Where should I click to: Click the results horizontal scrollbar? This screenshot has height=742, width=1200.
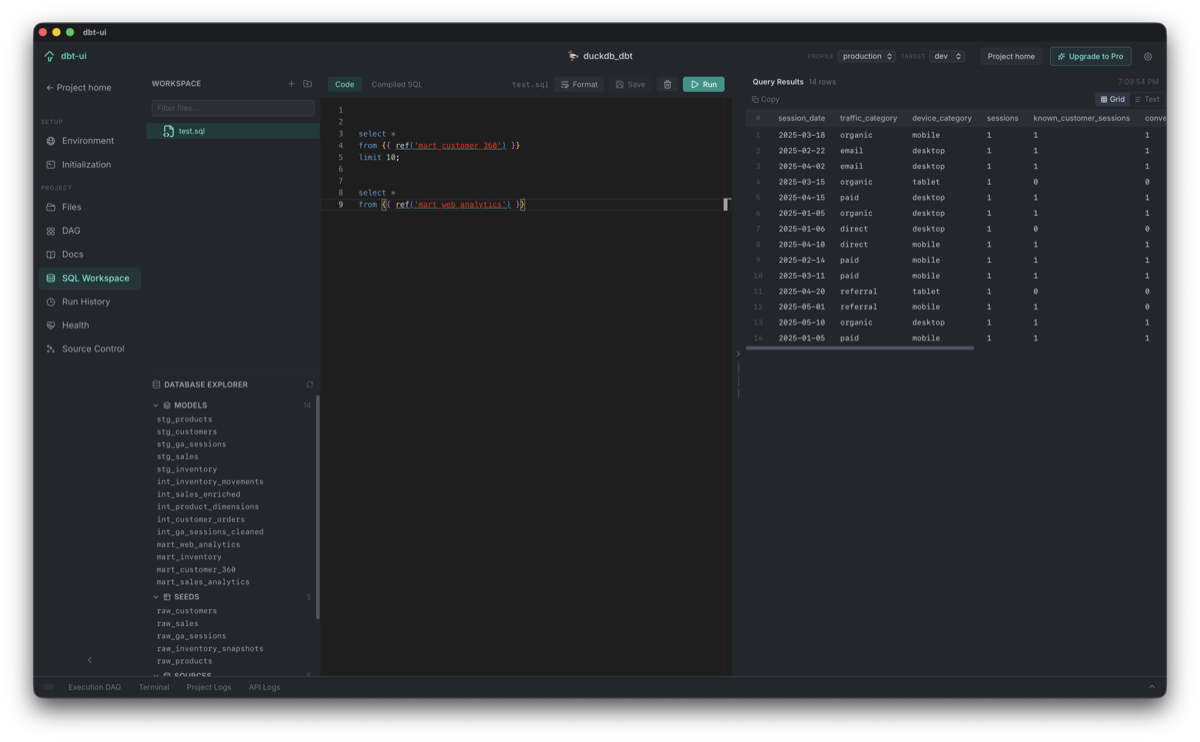tap(860, 348)
